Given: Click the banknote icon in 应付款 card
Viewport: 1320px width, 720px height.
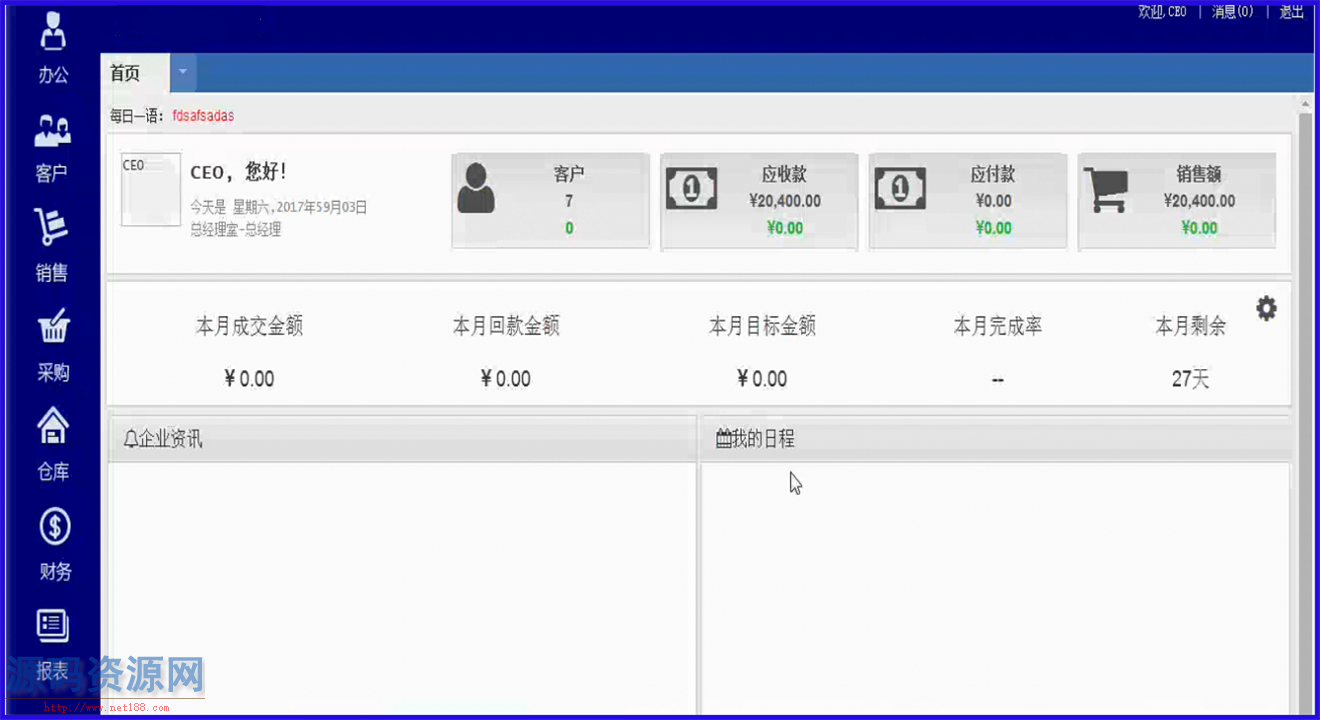Looking at the screenshot, I should pos(900,188).
